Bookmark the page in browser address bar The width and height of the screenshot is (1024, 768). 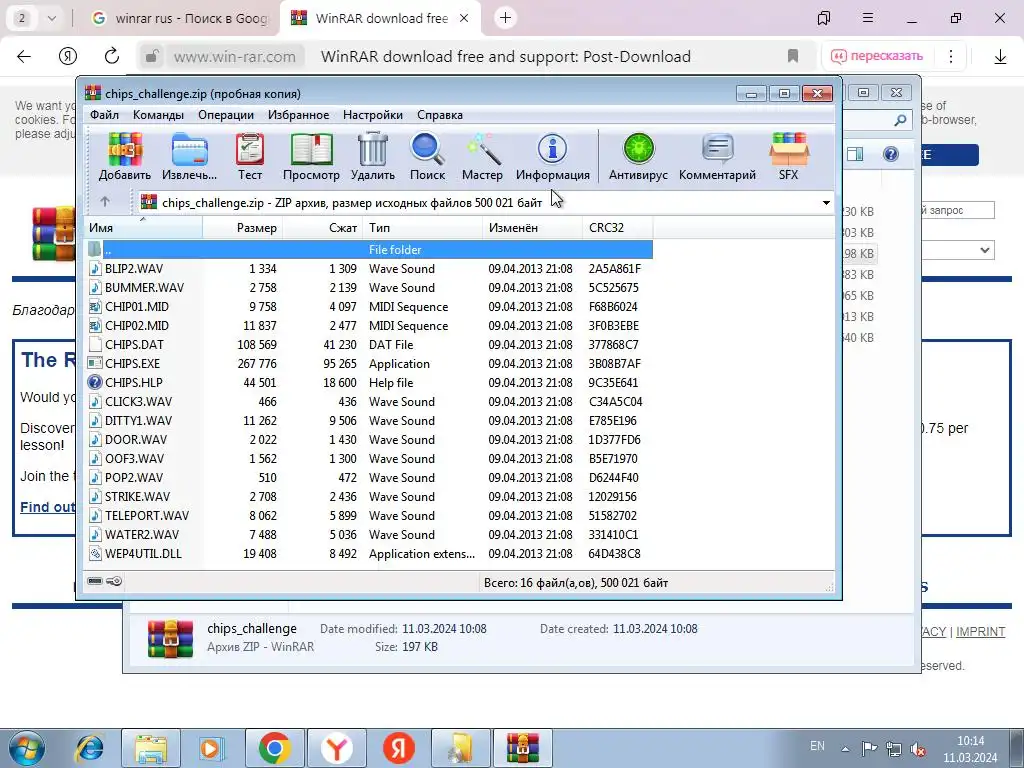click(793, 56)
